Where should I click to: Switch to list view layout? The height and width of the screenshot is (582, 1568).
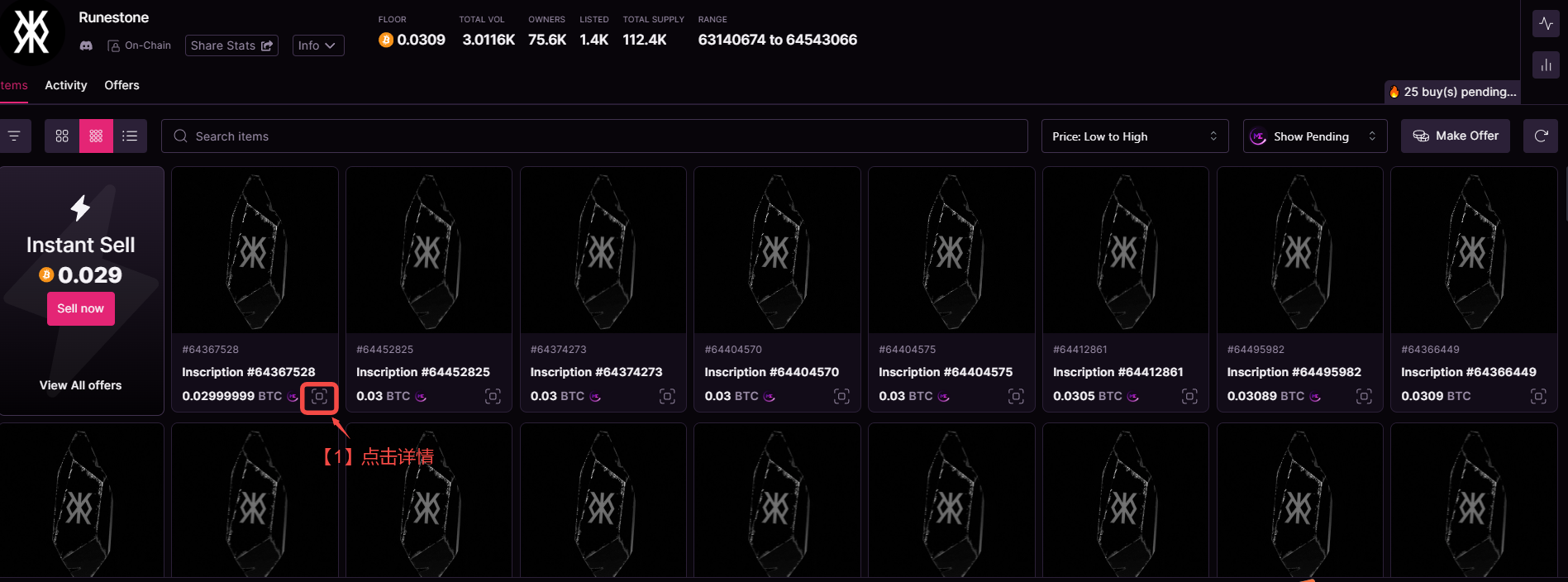tap(130, 136)
